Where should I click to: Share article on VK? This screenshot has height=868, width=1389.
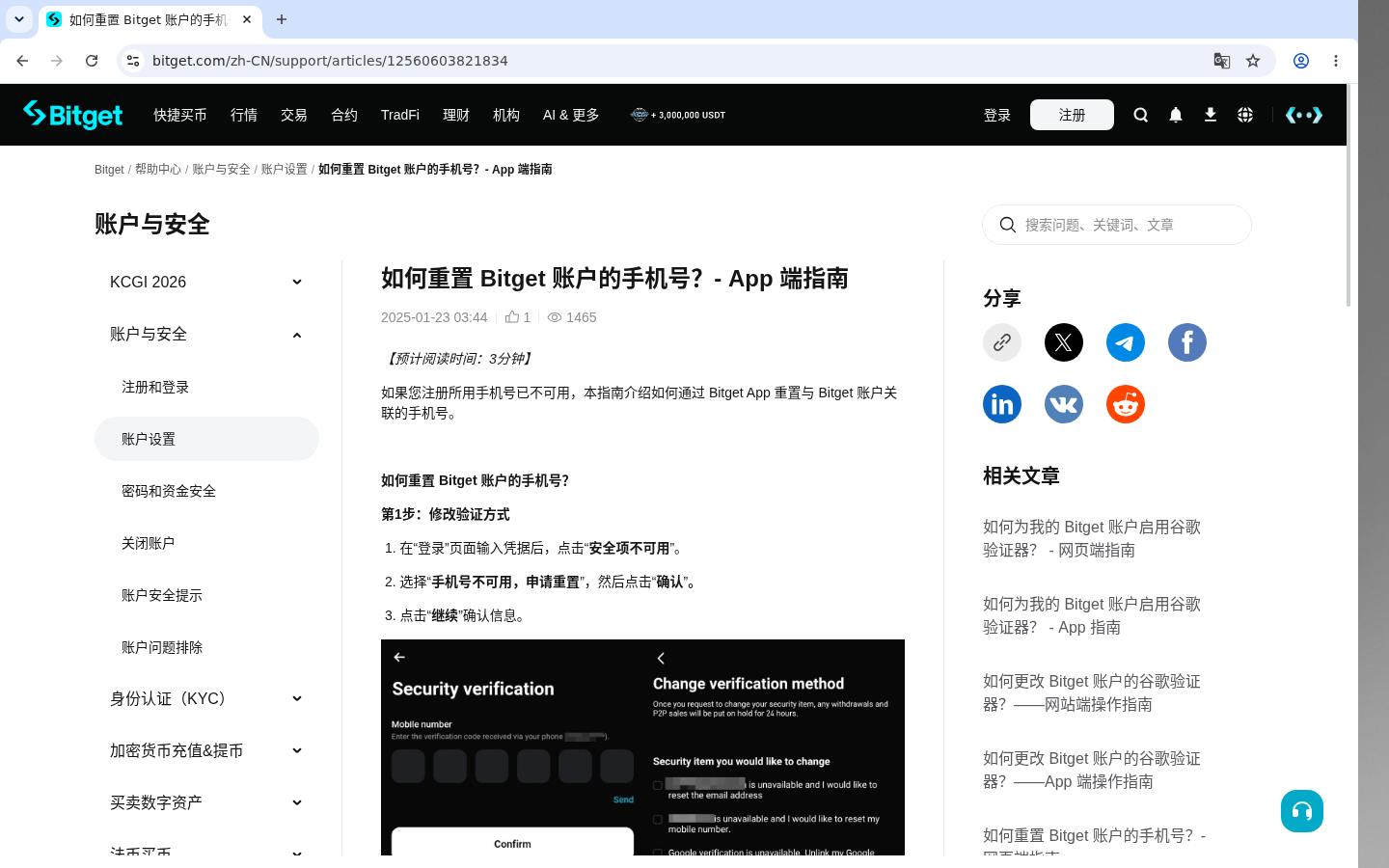click(1064, 404)
